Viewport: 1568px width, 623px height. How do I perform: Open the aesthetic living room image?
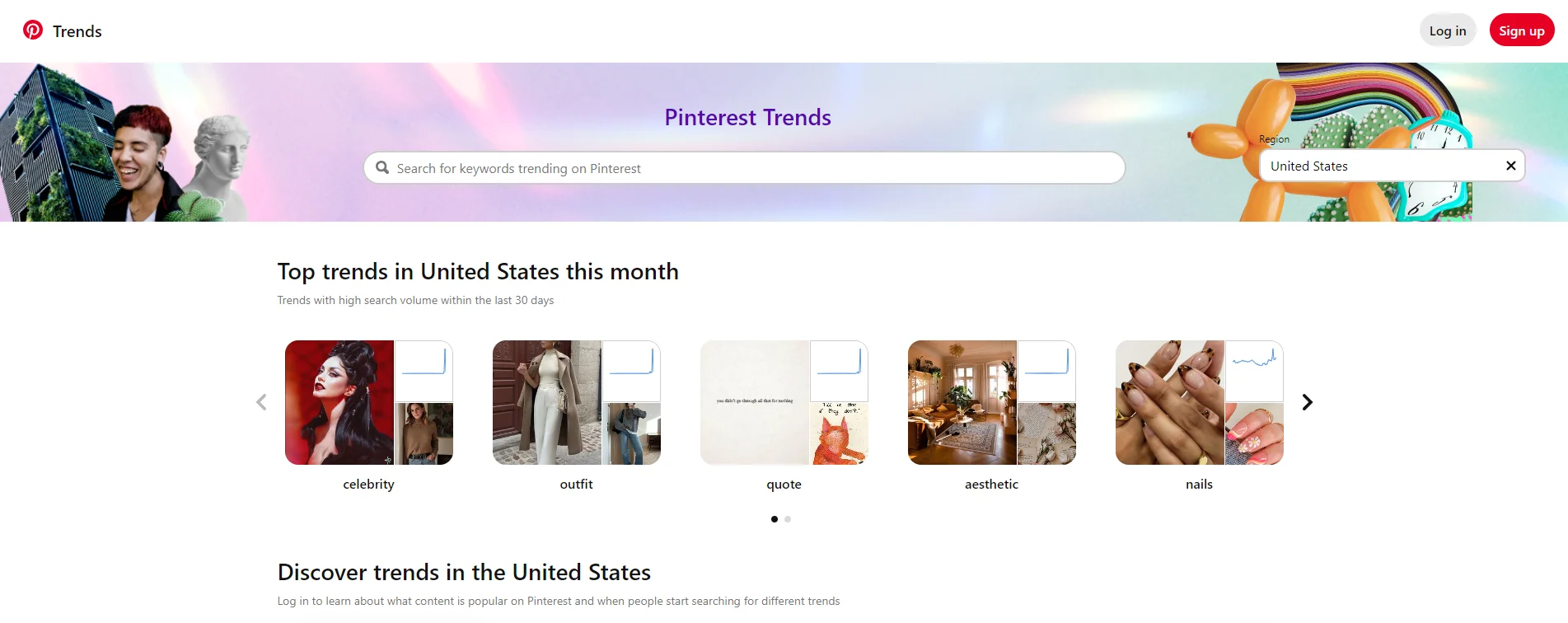(962, 403)
